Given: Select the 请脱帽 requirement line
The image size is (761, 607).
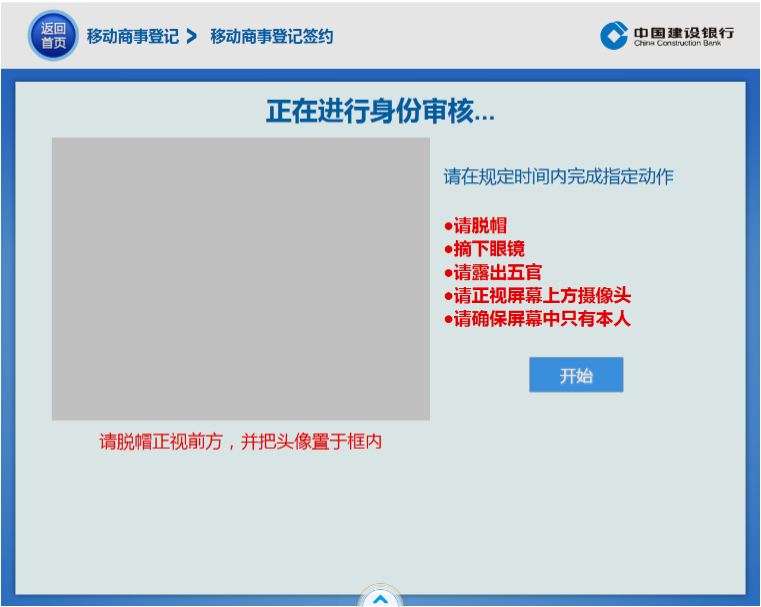Looking at the screenshot, I should click(x=480, y=225).
